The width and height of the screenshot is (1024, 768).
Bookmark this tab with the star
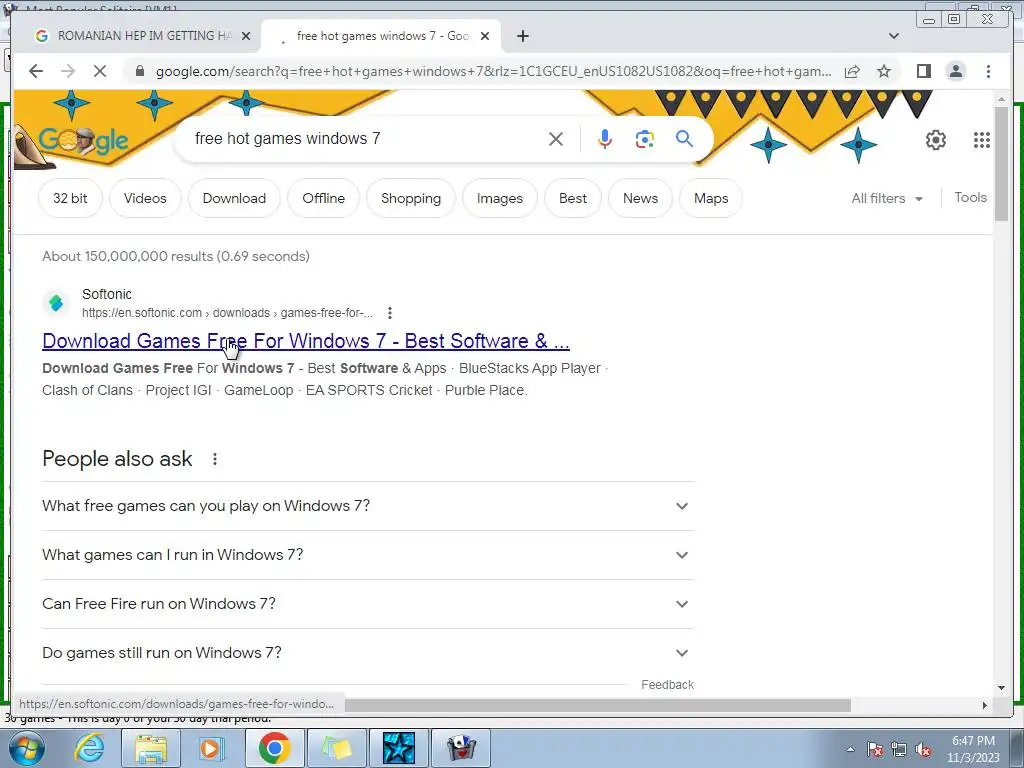click(x=884, y=71)
